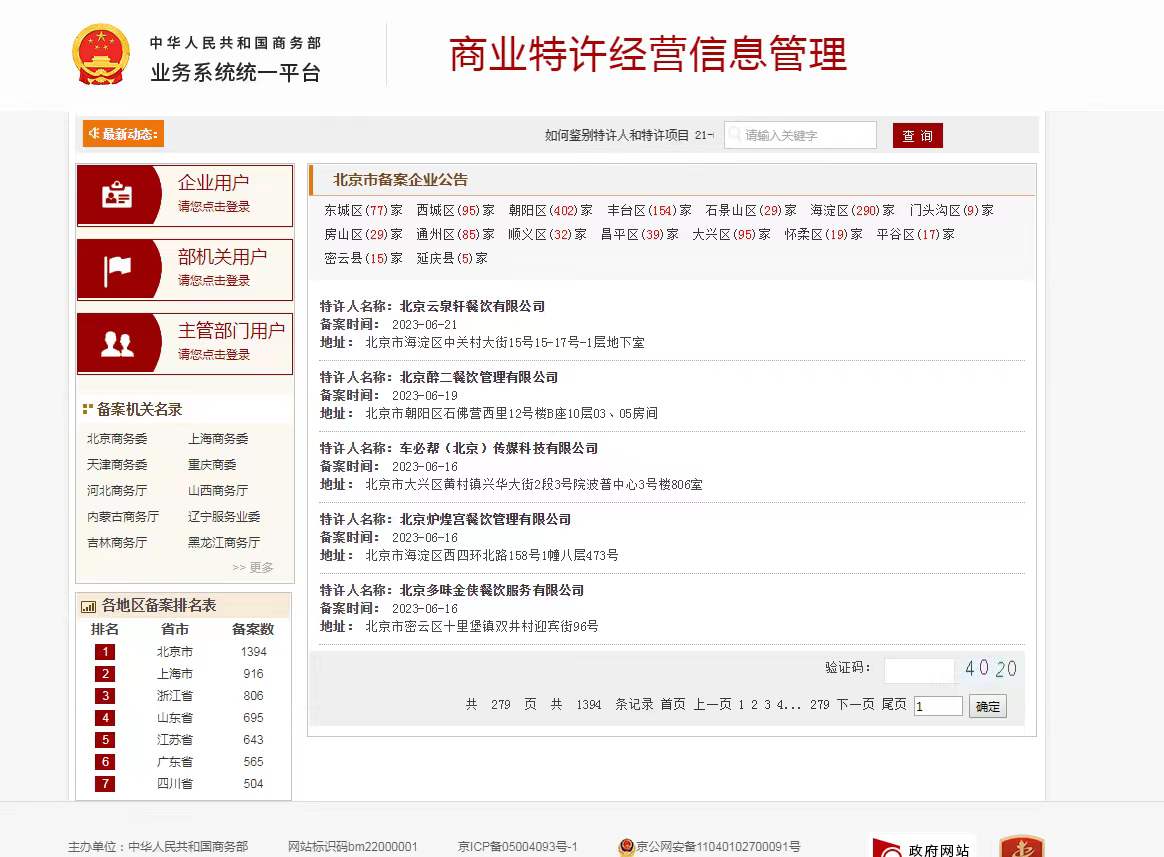This screenshot has height=857, width=1164.
Task: Click the 最新动态 speaker badge
Action: coord(123,134)
